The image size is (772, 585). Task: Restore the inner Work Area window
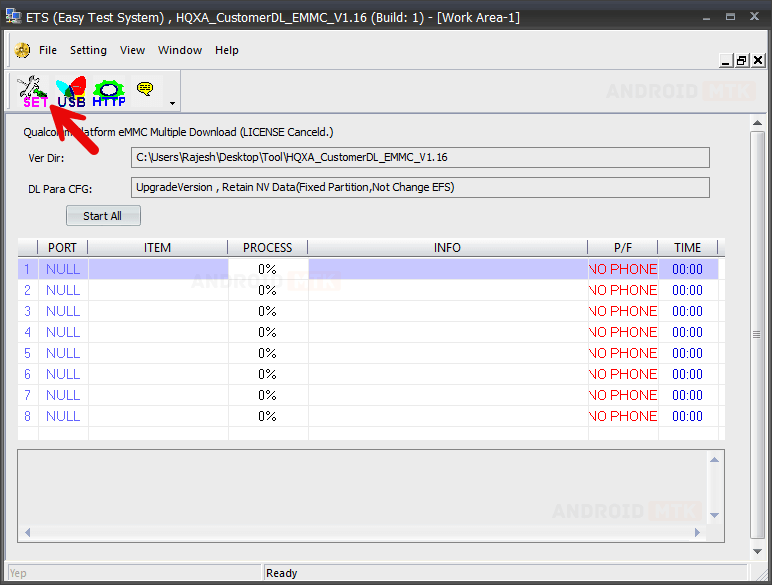coord(742,61)
